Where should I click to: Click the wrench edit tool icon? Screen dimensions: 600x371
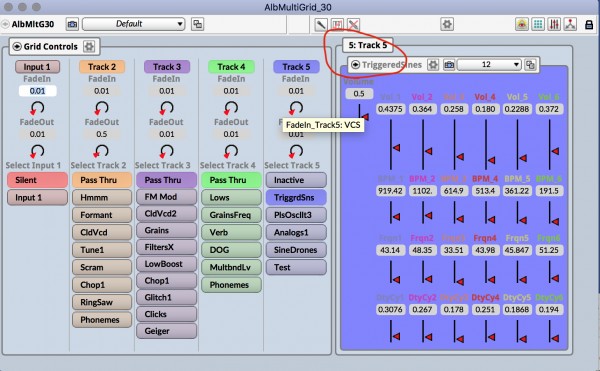[321, 24]
